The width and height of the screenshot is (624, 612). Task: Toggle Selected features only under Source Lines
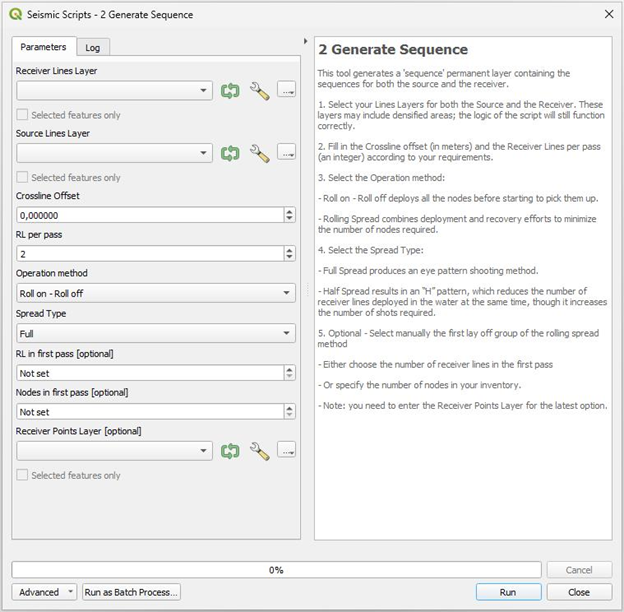(23, 178)
